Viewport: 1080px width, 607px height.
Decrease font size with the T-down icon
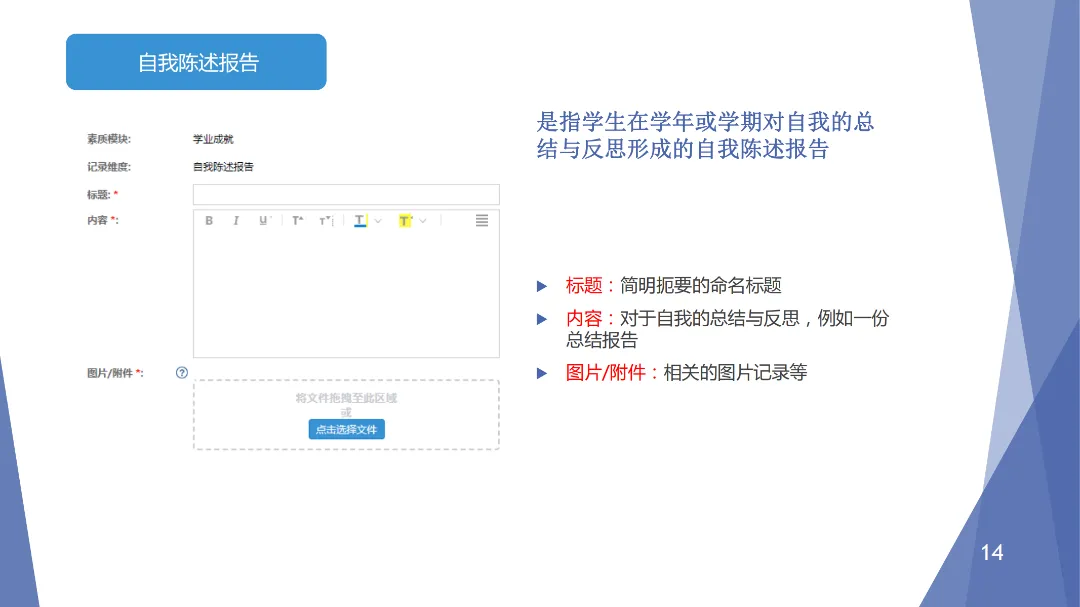(326, 220)
